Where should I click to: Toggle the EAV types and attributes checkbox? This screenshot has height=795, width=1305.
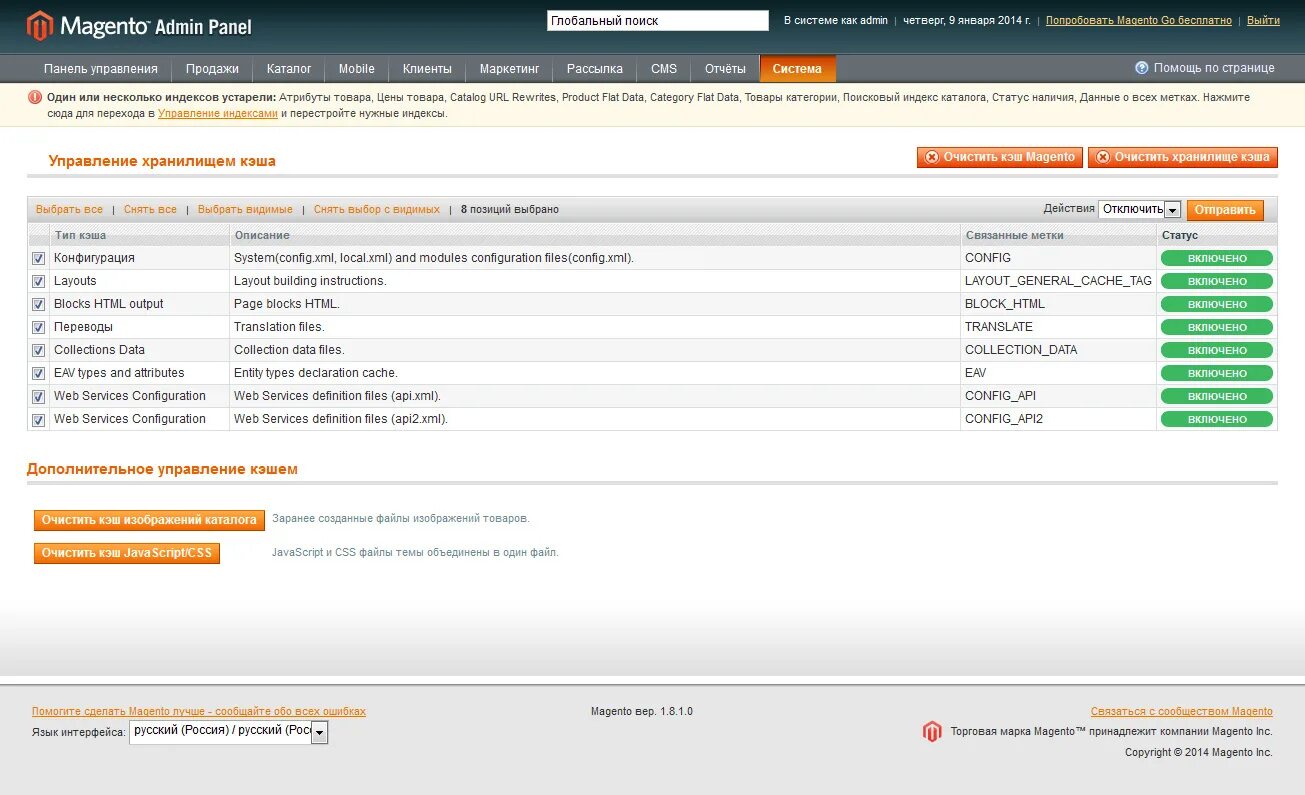38,373
